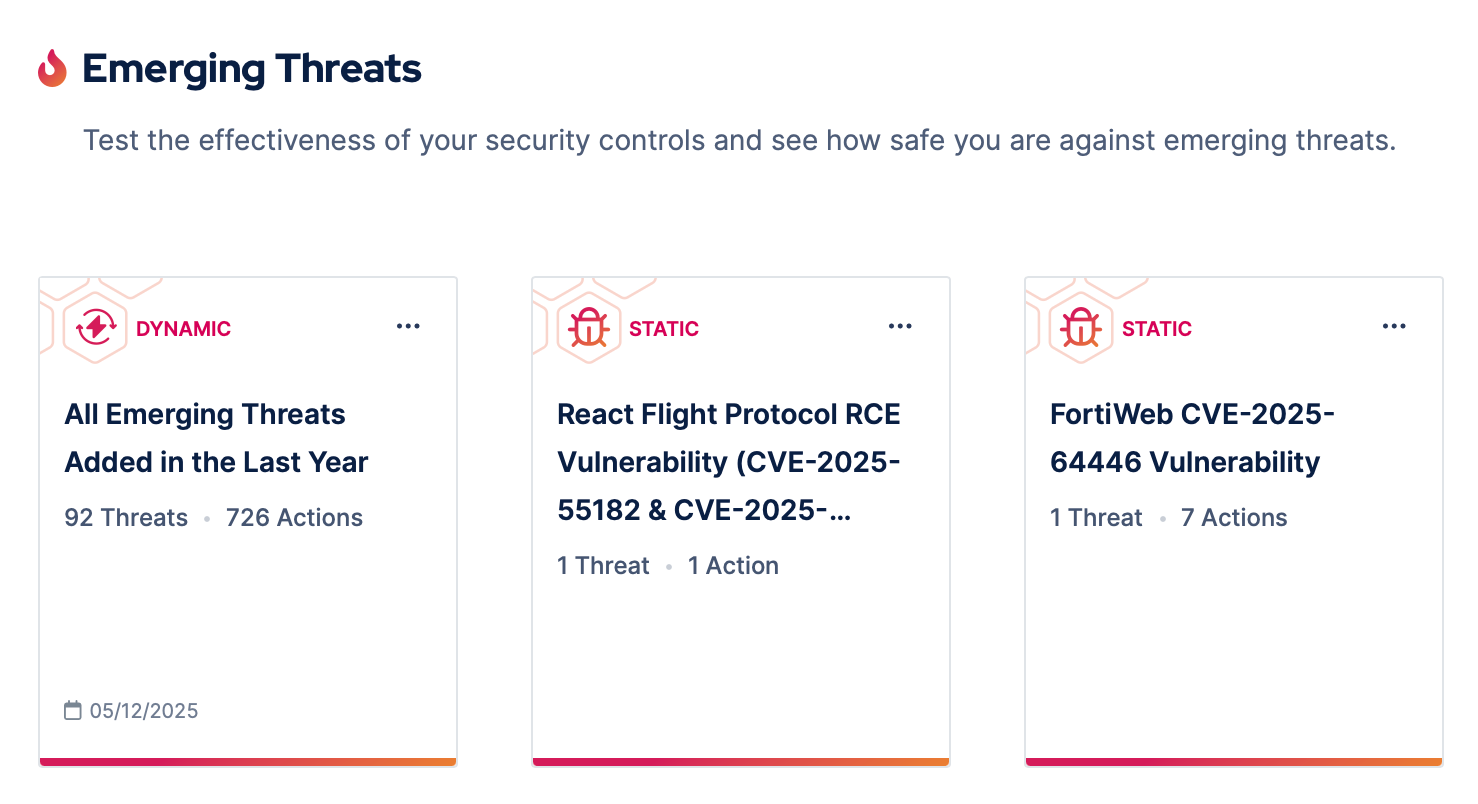The image size is (1478, 804).
Task: Open the three-dot menu on All Emerging Threats card
Action: [408, 327]
